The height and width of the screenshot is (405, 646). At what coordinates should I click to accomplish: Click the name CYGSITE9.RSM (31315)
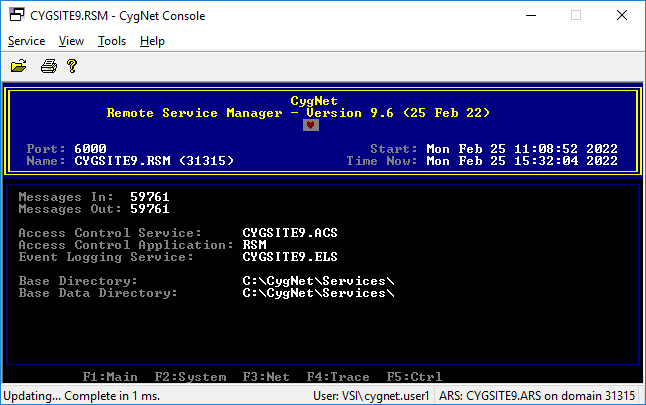[x=154, y=160]
